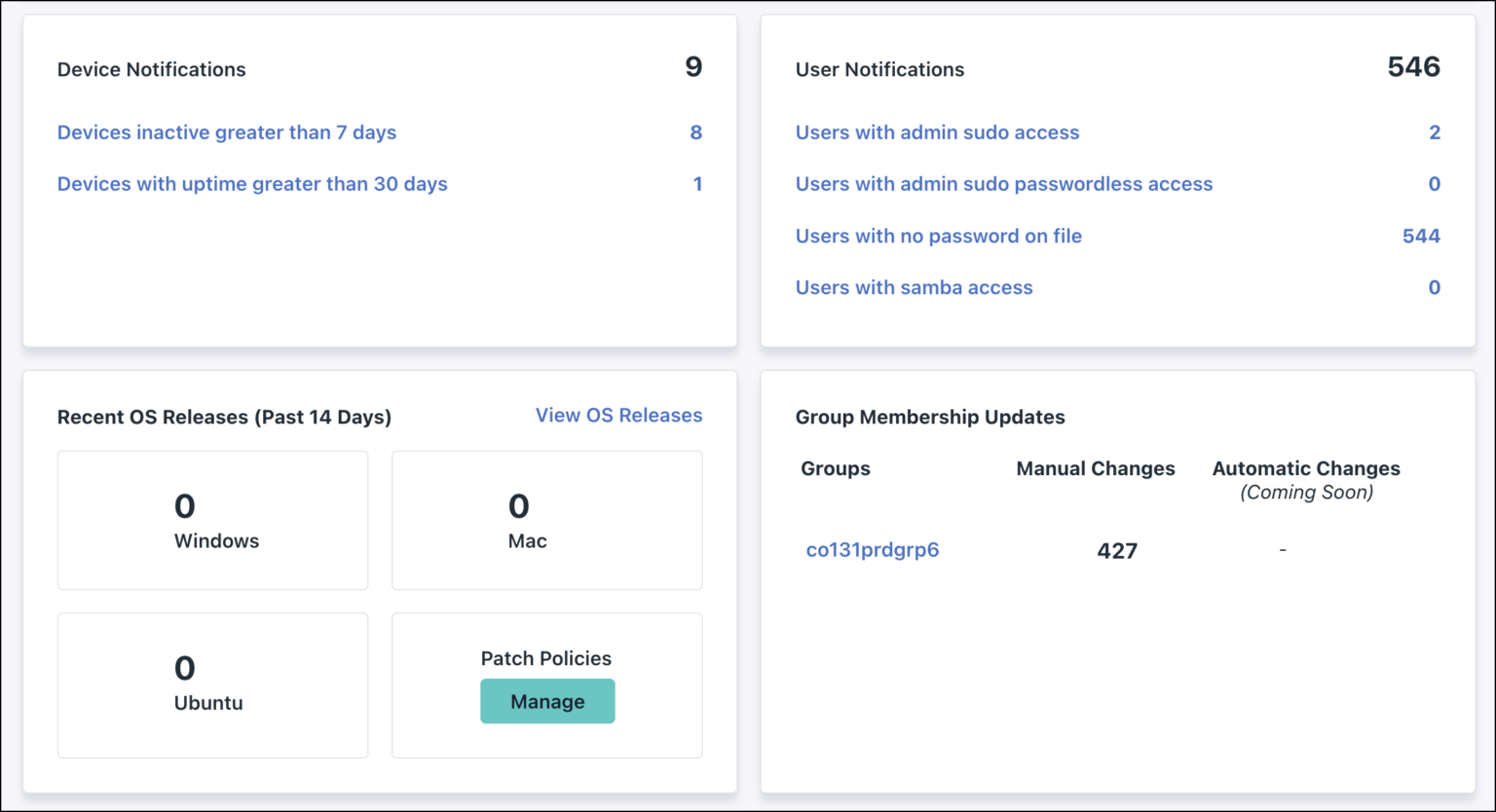Click the Device Notifications count of 9
Image resolution: width=1496 pixels, height=812 pixels.
click(x=692, y=67)
